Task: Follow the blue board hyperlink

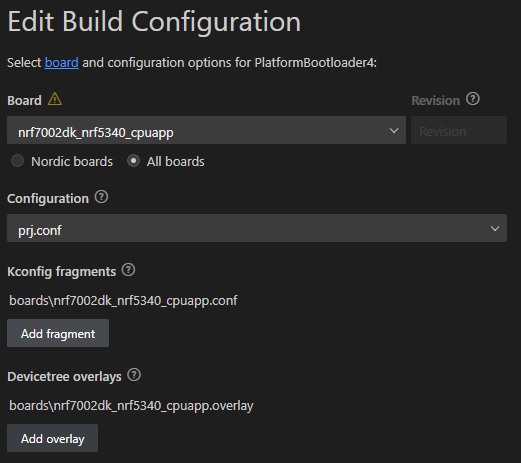Action: [62, 63]
